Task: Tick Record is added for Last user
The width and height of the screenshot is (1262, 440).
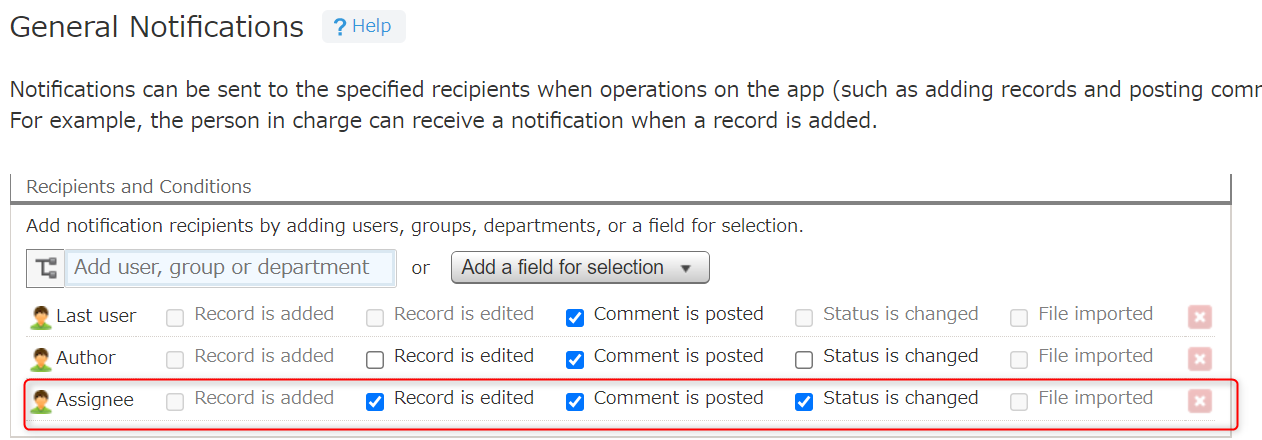Action: [175, 318]
